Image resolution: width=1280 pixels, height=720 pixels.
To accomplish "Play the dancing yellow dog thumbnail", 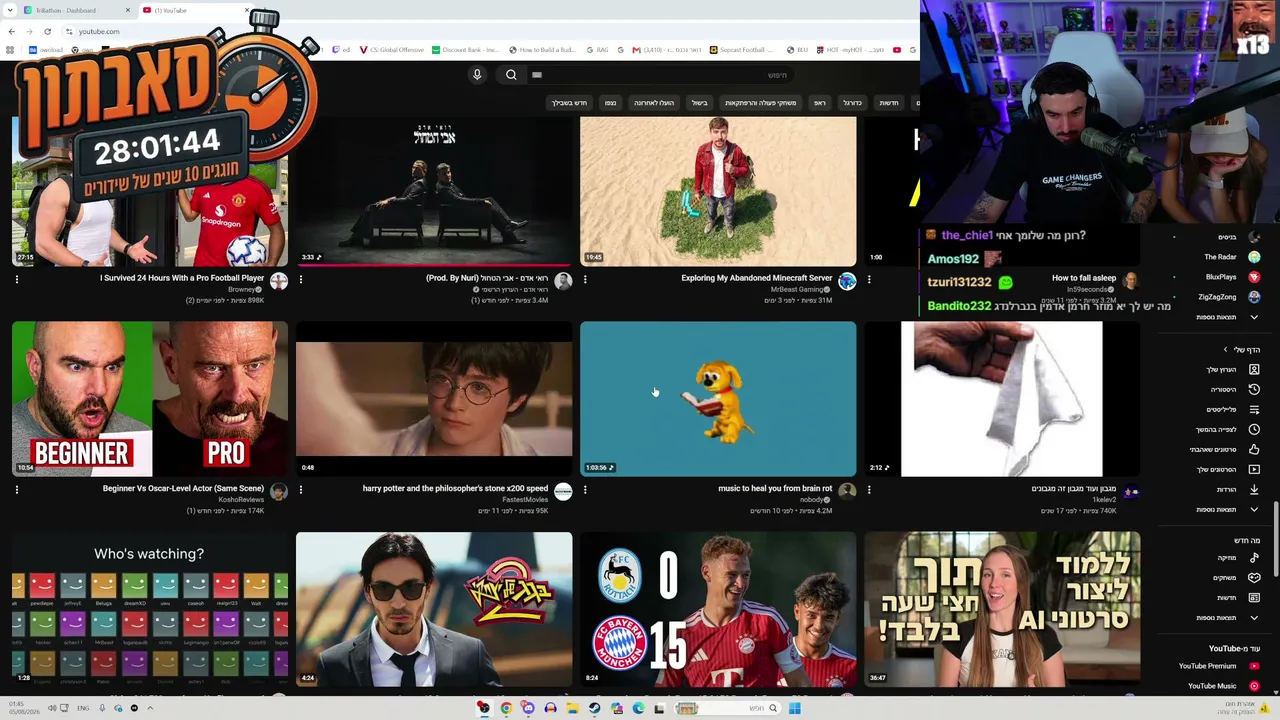I will point(718,399).
